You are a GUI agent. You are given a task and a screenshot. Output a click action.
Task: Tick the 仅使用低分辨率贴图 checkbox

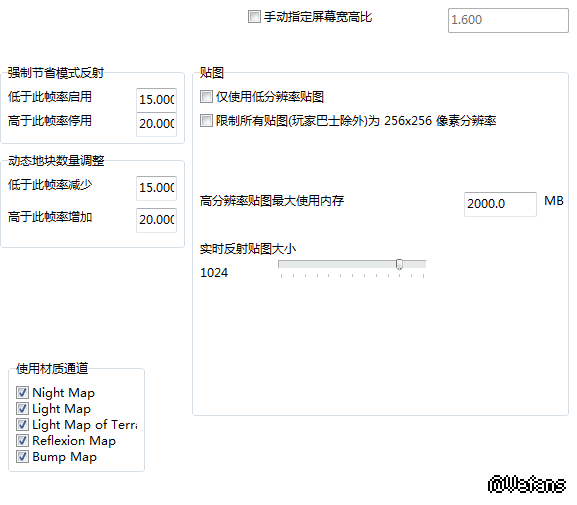[x=206, y=96]
